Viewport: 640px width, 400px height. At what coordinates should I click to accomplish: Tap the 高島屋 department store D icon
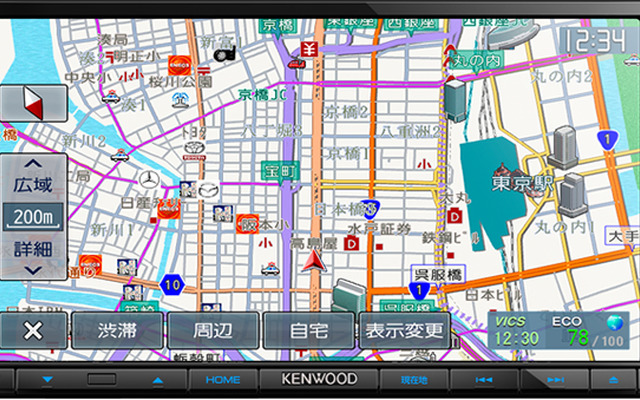click(x=351, y=244)
